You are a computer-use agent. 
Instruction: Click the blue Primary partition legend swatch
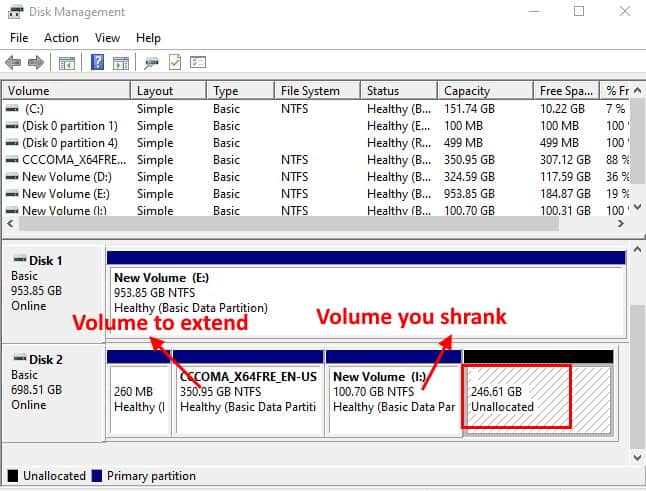(97, 476)
